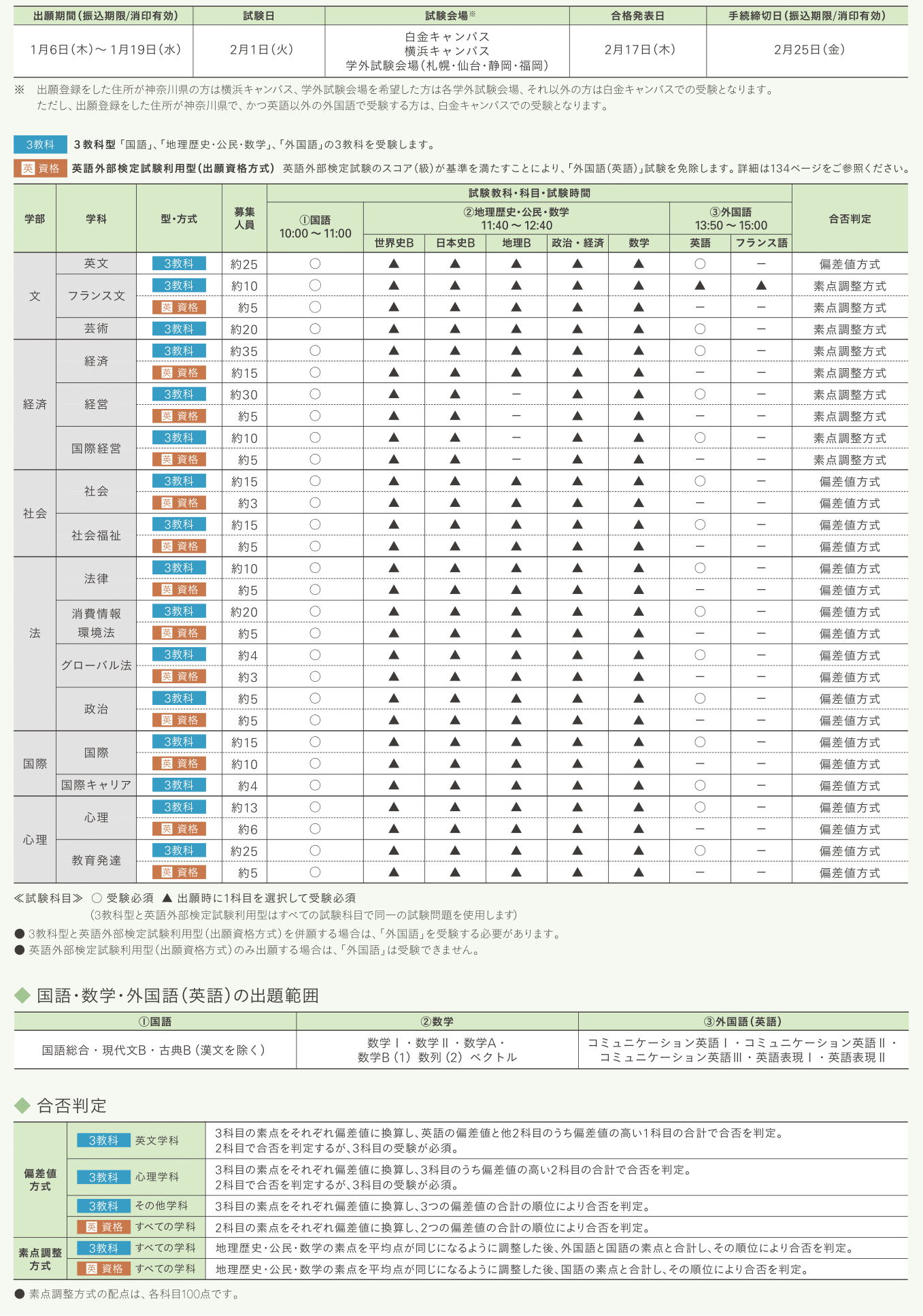This screenshot has width=923, height=1316.
Task: Click the '試験会場' header cell
Action: (449, 16)
